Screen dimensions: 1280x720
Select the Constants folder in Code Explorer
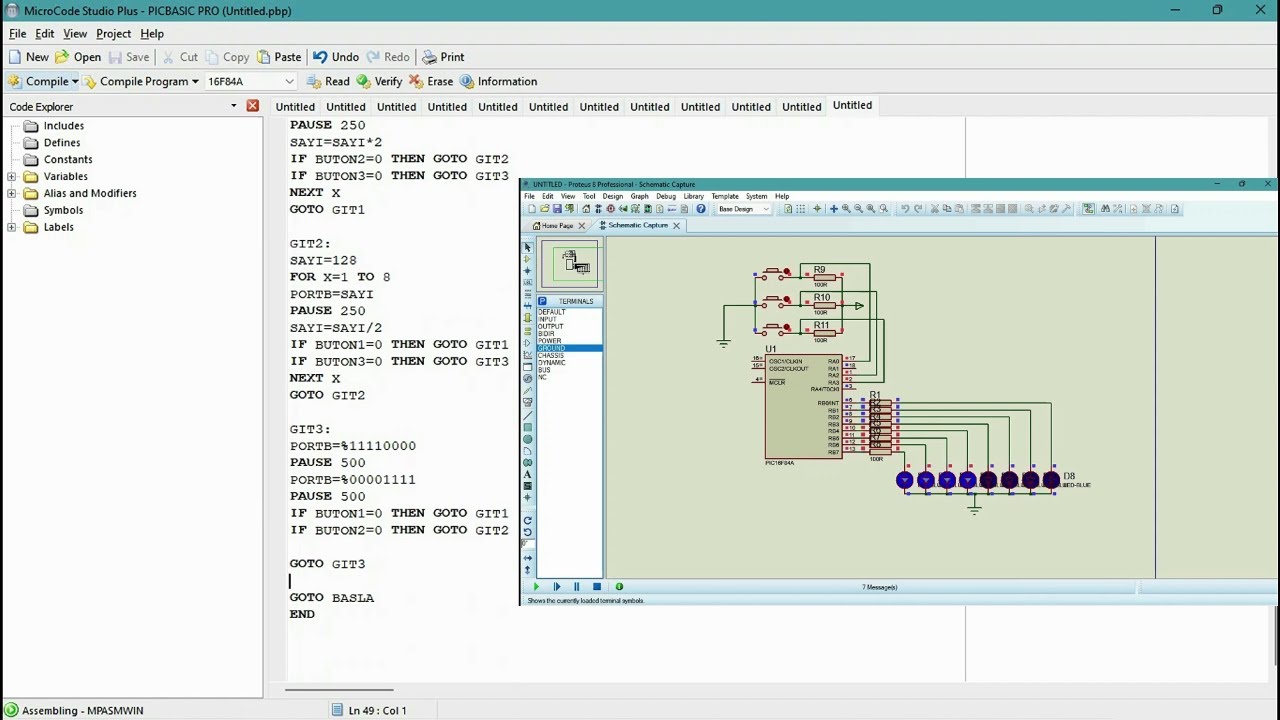(x=58, y=160)
